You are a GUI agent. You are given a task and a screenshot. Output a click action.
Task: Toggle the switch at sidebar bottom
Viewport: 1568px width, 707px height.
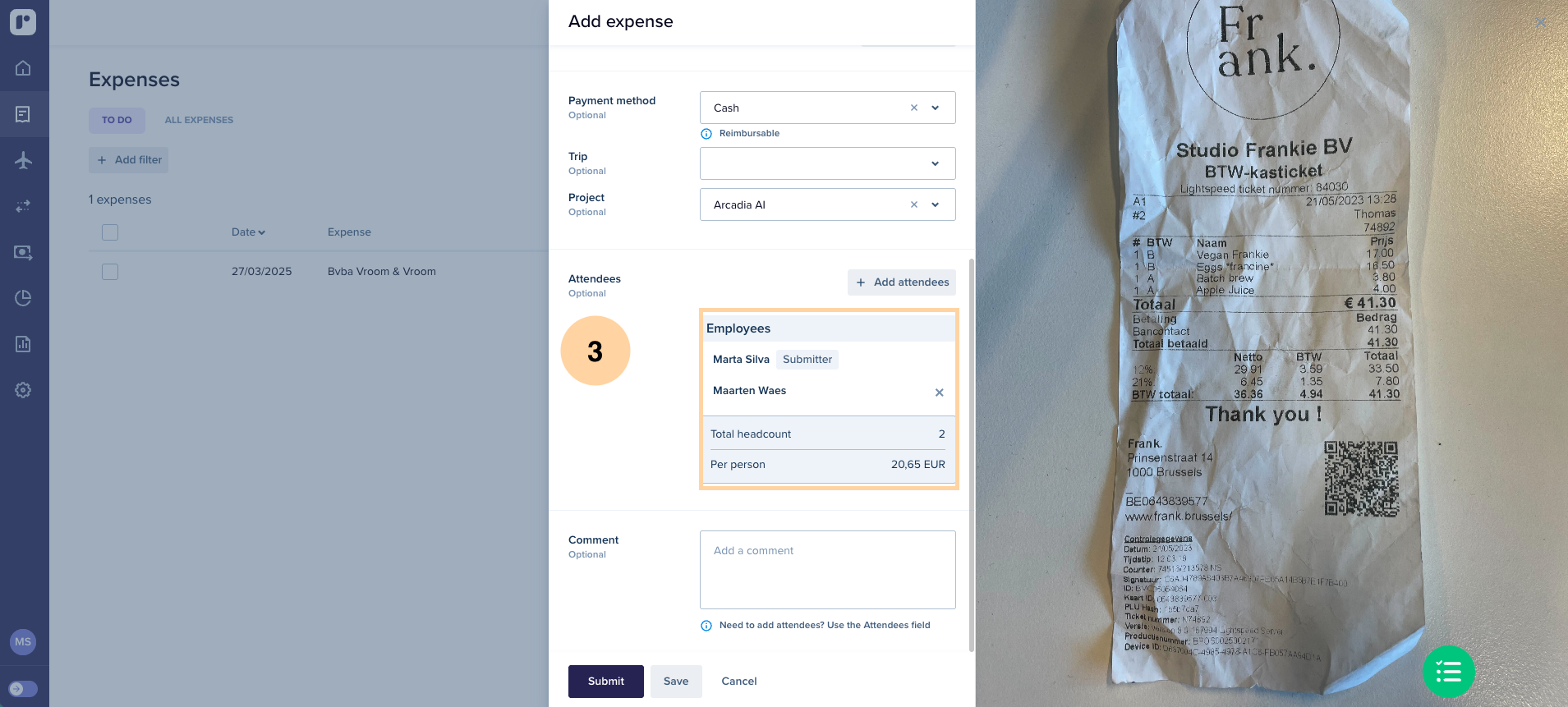point(23,689)
